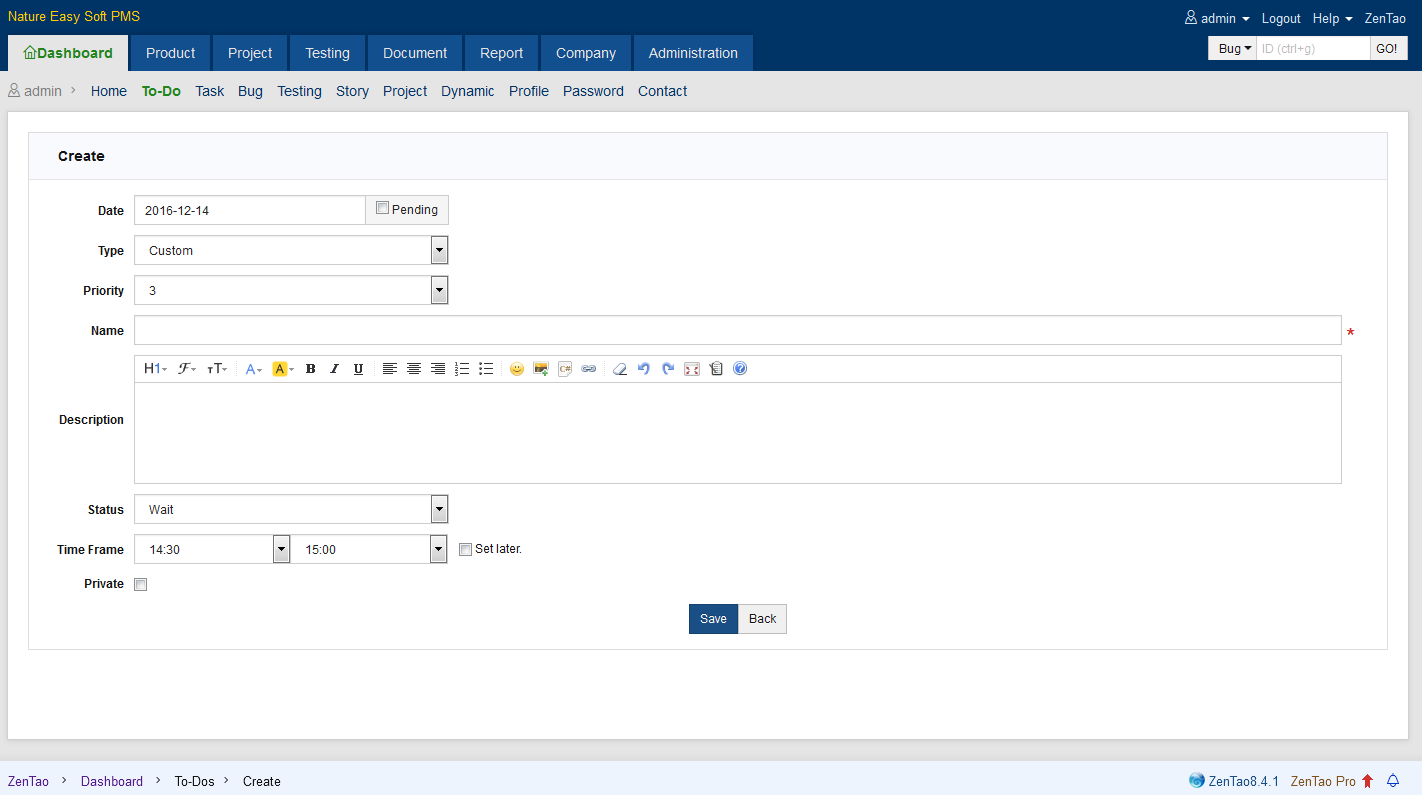This screenshot has height=795, width=1422.
Task: Toggle bold formatting in description editor
Action: tap(310, 369)
